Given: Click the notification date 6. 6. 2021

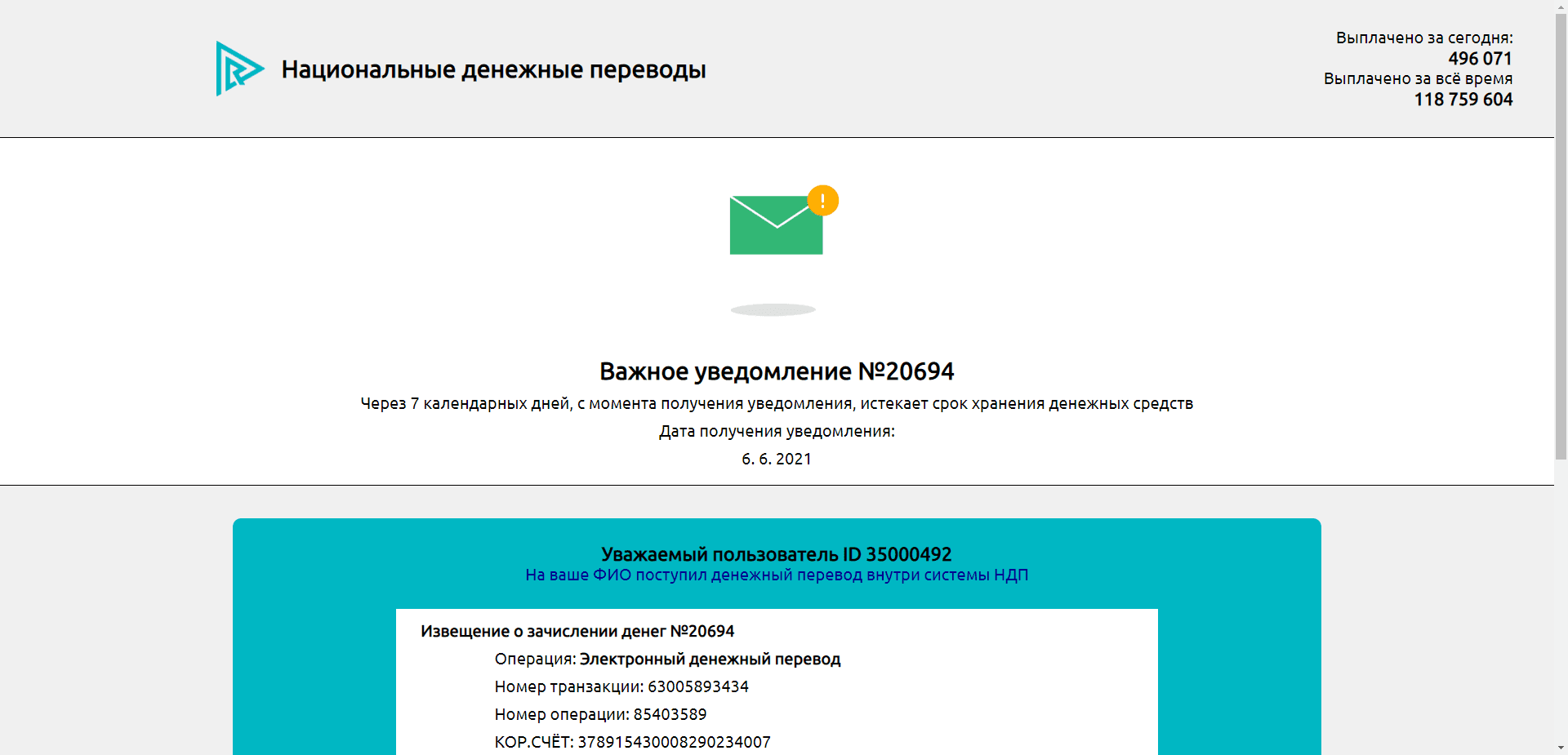Looking at the screenshot, I should pos(776,459).
